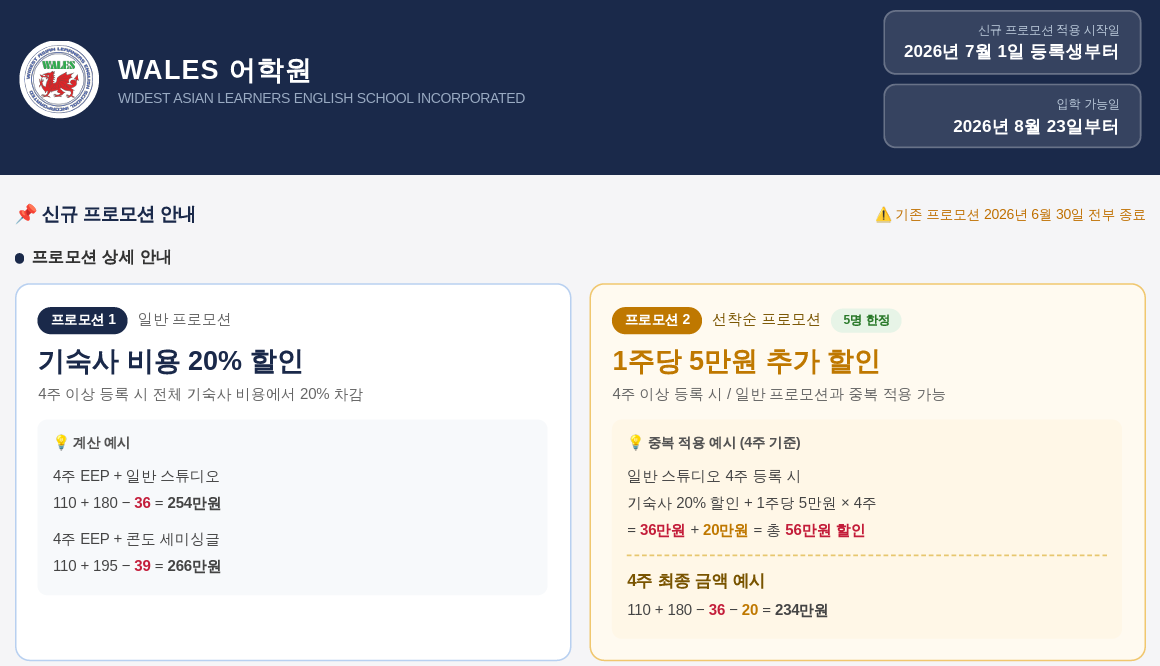
Task: Click the lightbulb icon next to 계산 예시
Action: (61, 442)
